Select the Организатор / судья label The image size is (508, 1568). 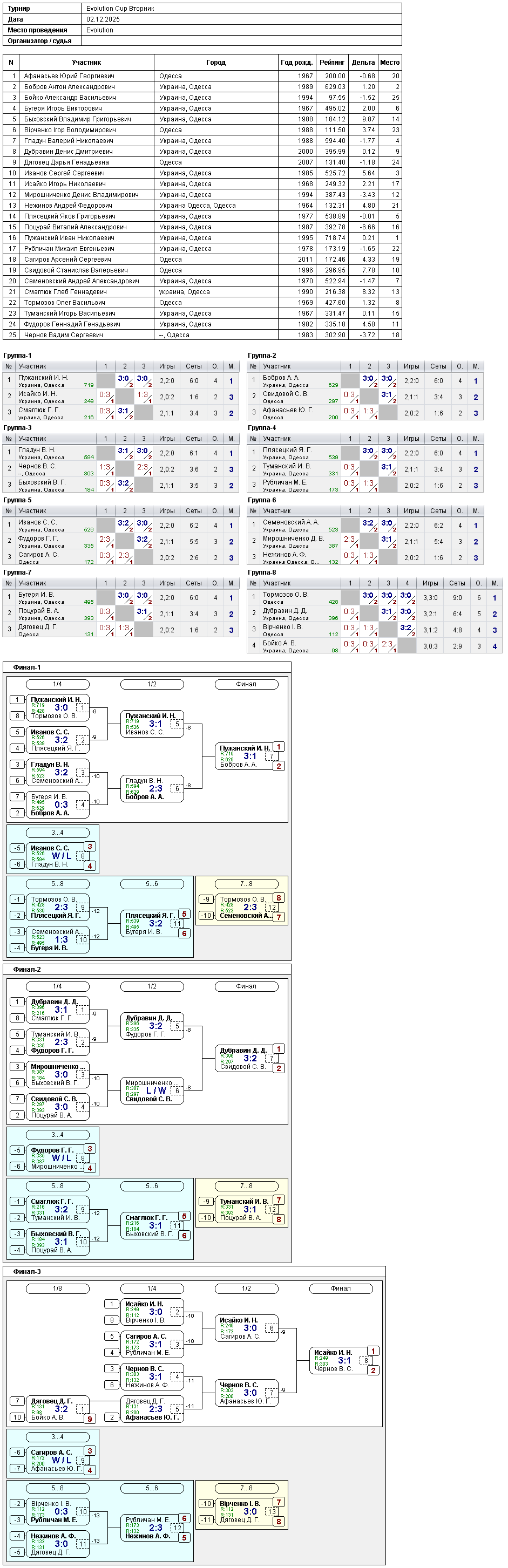pyautogui.click(x=39, y=41)
